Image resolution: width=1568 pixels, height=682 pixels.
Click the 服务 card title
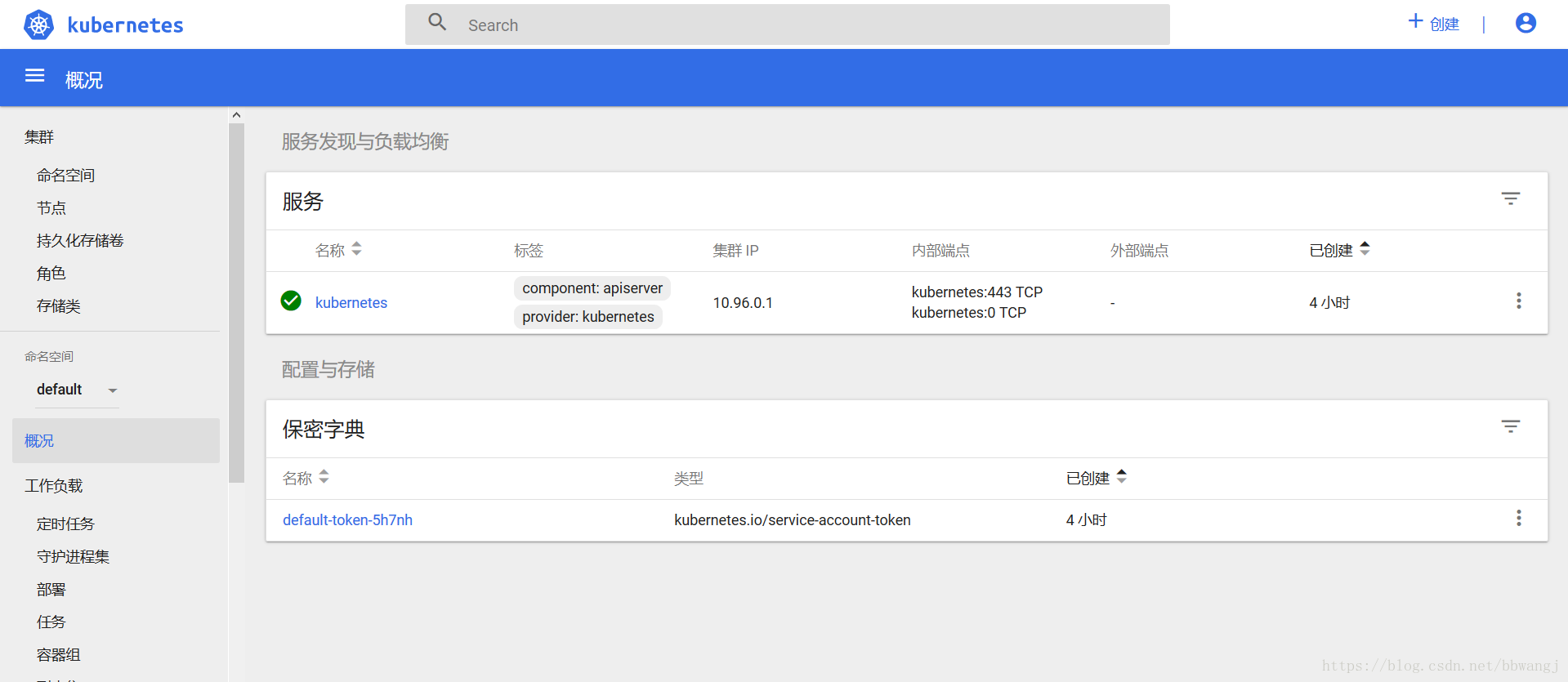(x=303, y=201)
